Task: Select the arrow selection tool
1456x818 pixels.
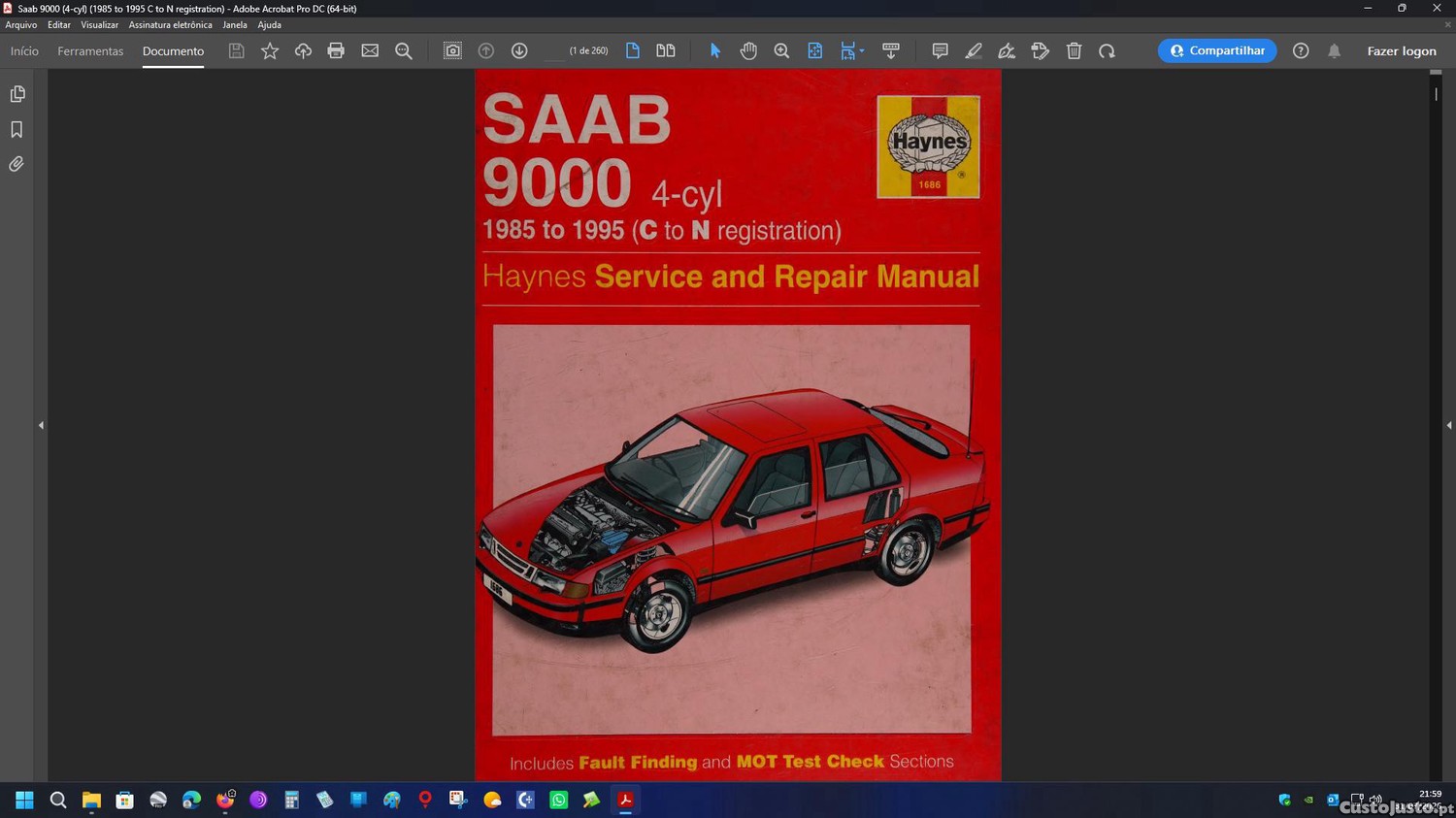Action: tap(715, 50)
